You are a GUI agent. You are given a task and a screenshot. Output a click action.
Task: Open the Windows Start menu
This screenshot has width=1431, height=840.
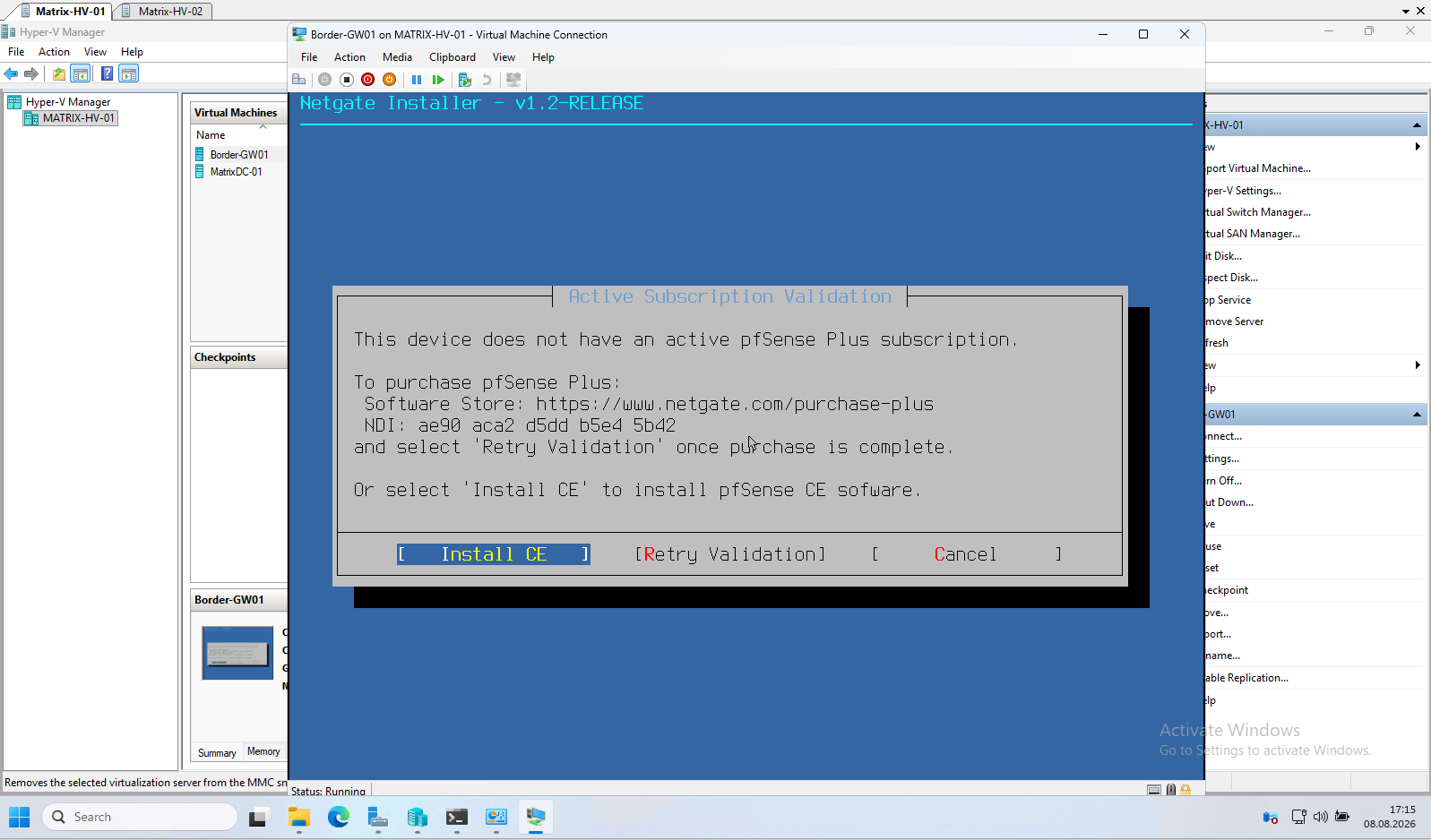[20, 817]
